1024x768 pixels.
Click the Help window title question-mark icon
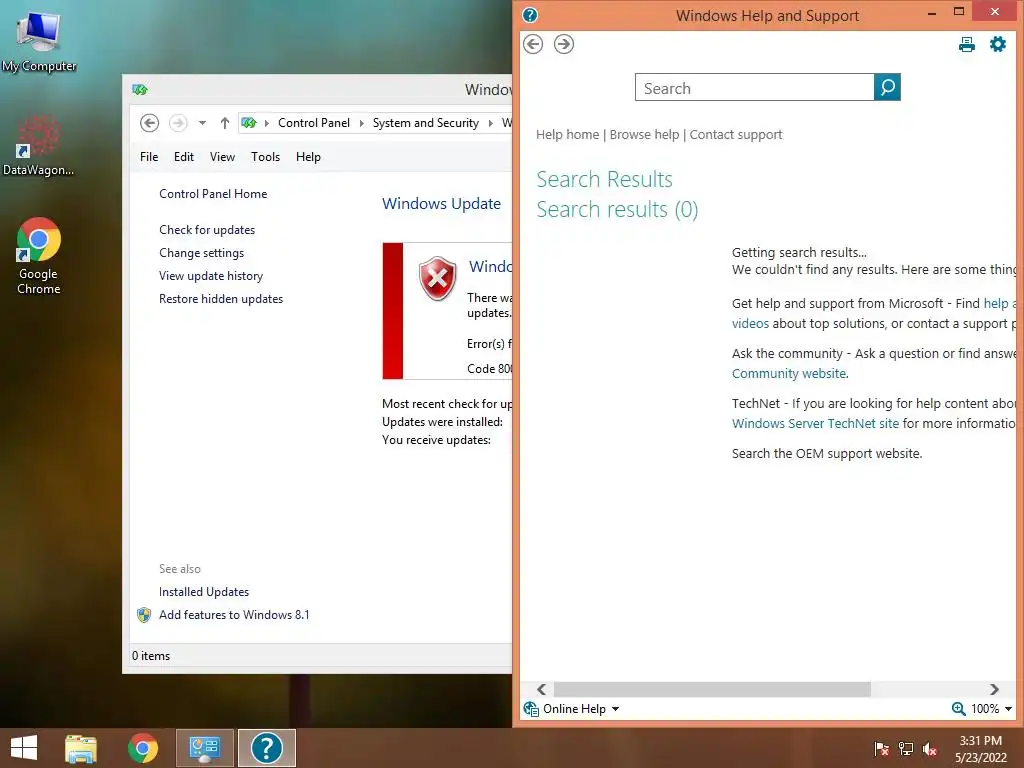coord(530,14)
